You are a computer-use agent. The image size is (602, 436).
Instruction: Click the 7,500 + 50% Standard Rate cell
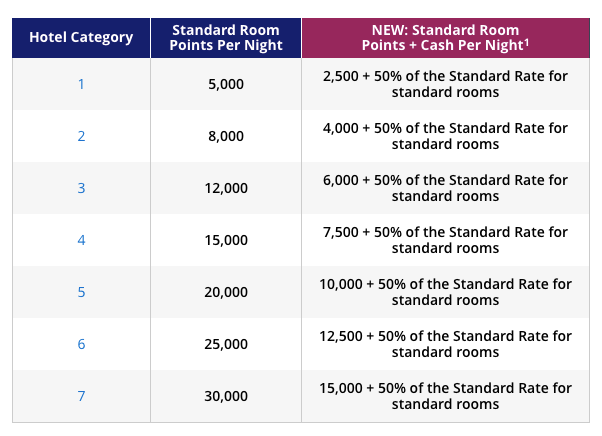[446, 240]
